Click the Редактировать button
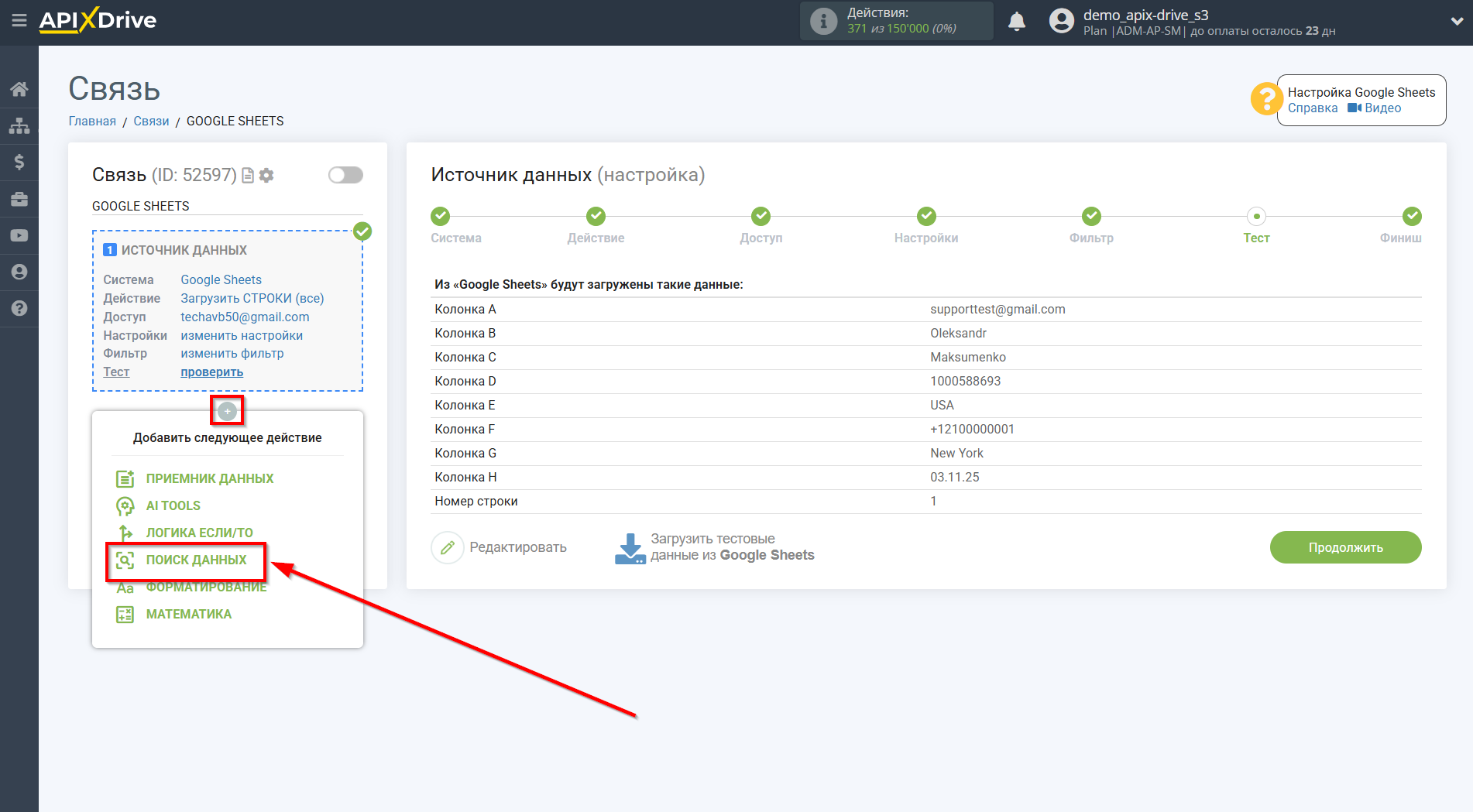 coord(500,547)
